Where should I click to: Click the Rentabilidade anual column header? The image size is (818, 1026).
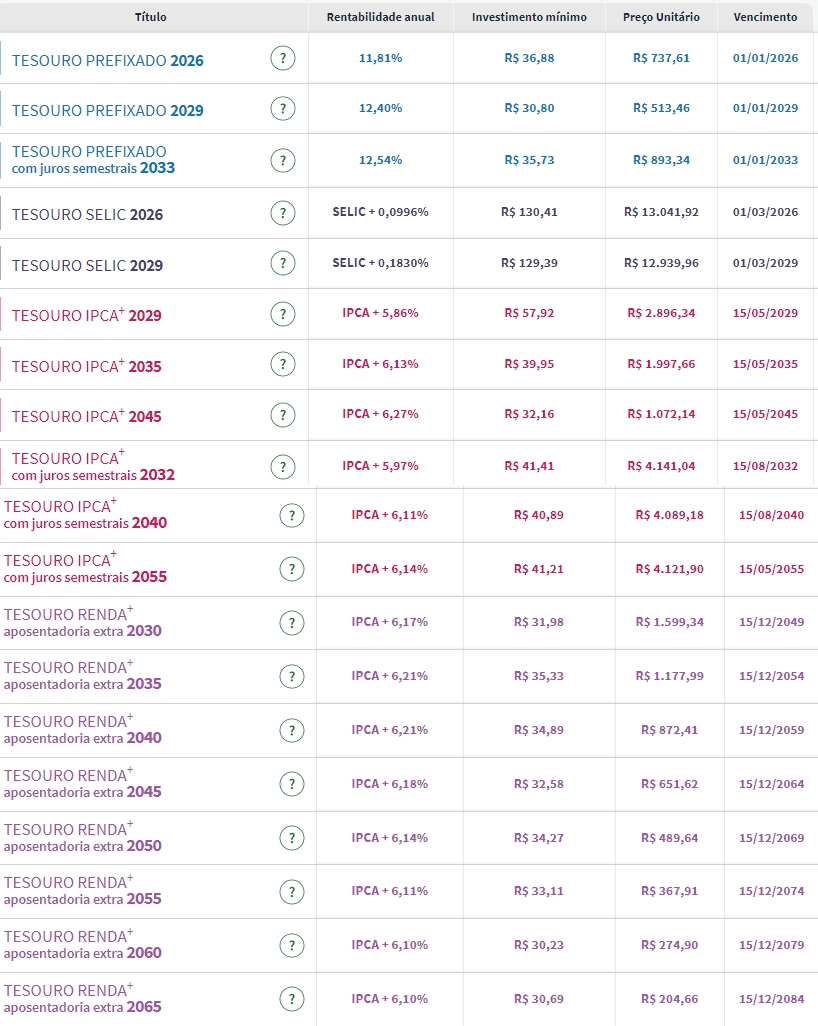click(380, 17)
